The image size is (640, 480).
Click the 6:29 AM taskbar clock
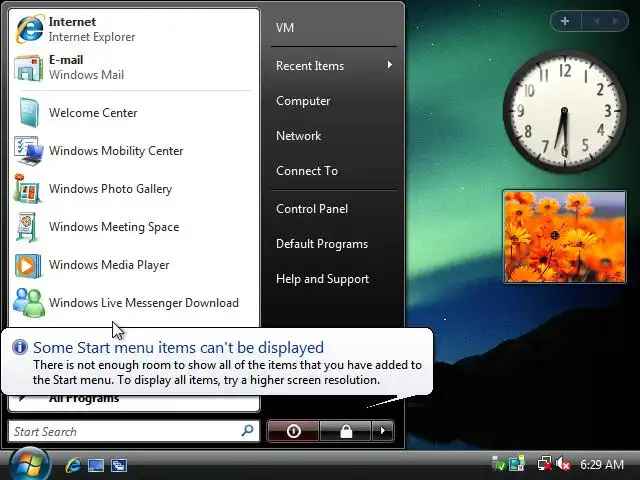click(602, 464)
